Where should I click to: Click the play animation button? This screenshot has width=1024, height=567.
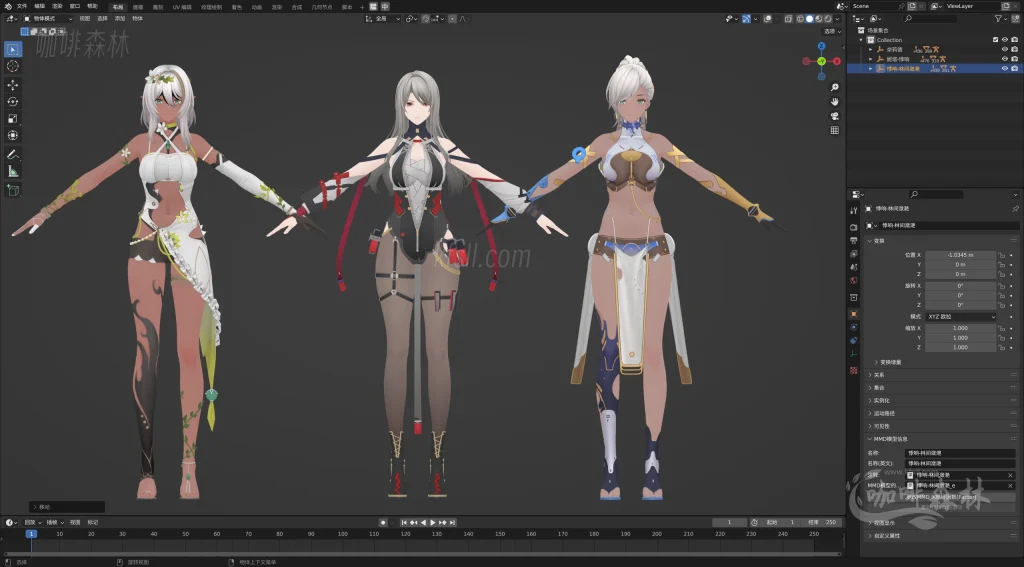coord(433,523)
